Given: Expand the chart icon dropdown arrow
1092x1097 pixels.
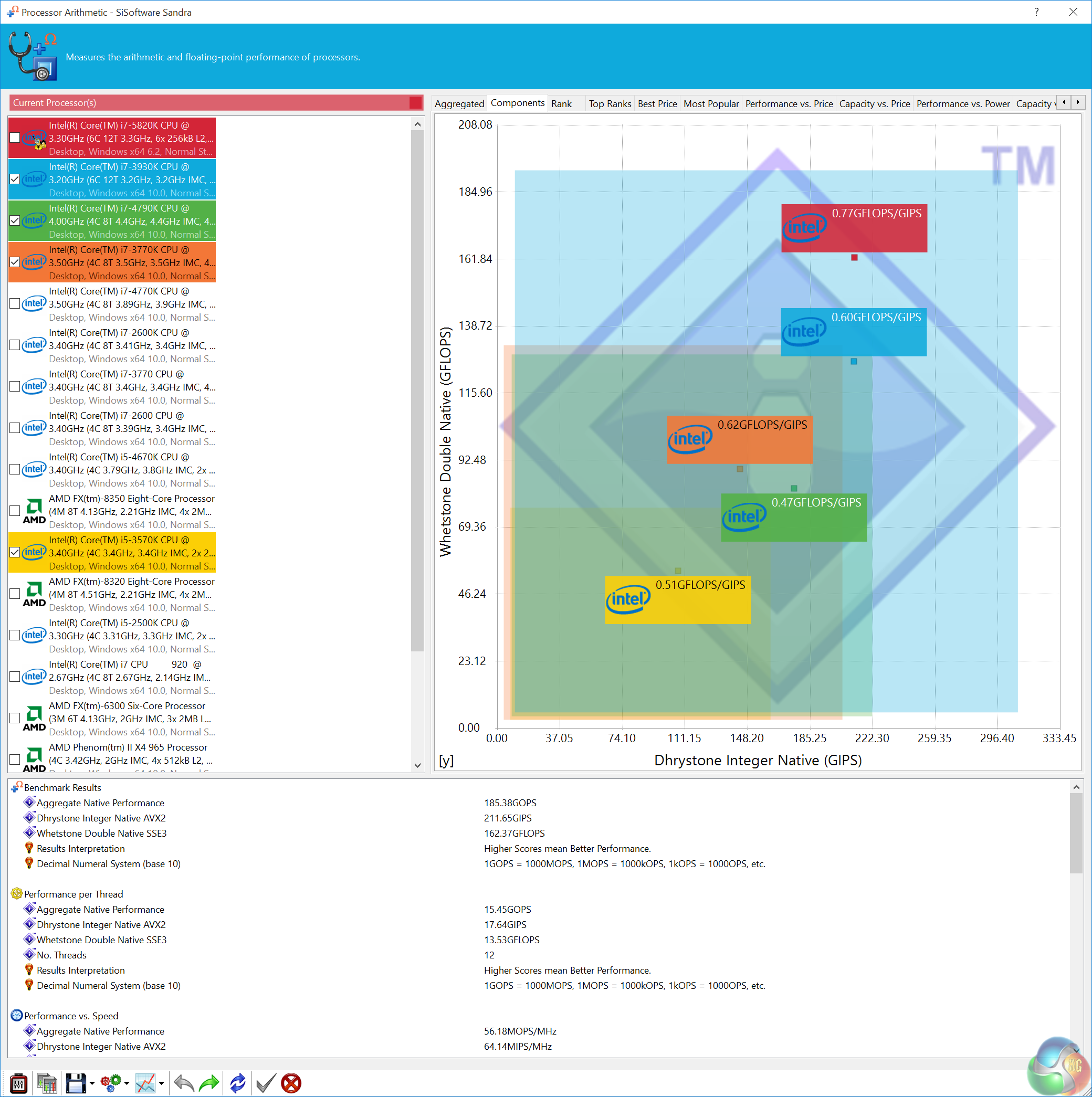Looking at the screenshot, I should point(162,1083).
